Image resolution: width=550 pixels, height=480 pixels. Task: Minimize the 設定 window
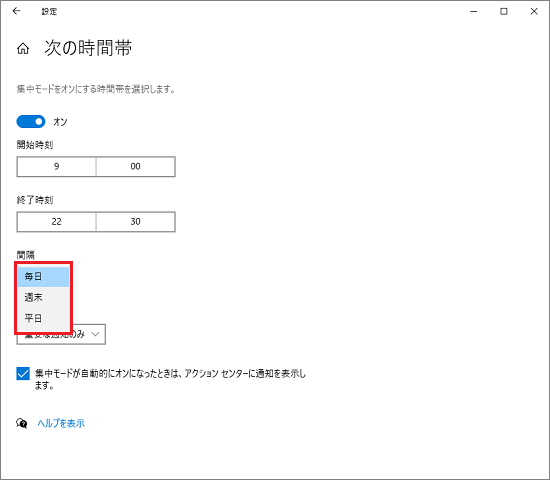click(x=474, y=11)
